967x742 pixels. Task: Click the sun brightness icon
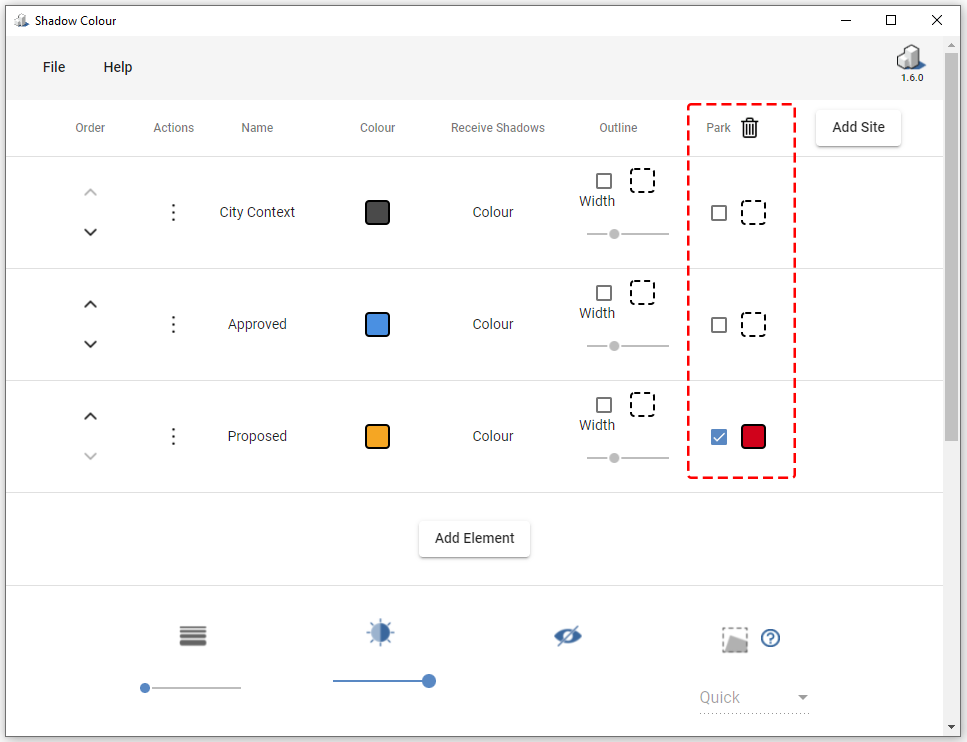click(x=380, y=632)
